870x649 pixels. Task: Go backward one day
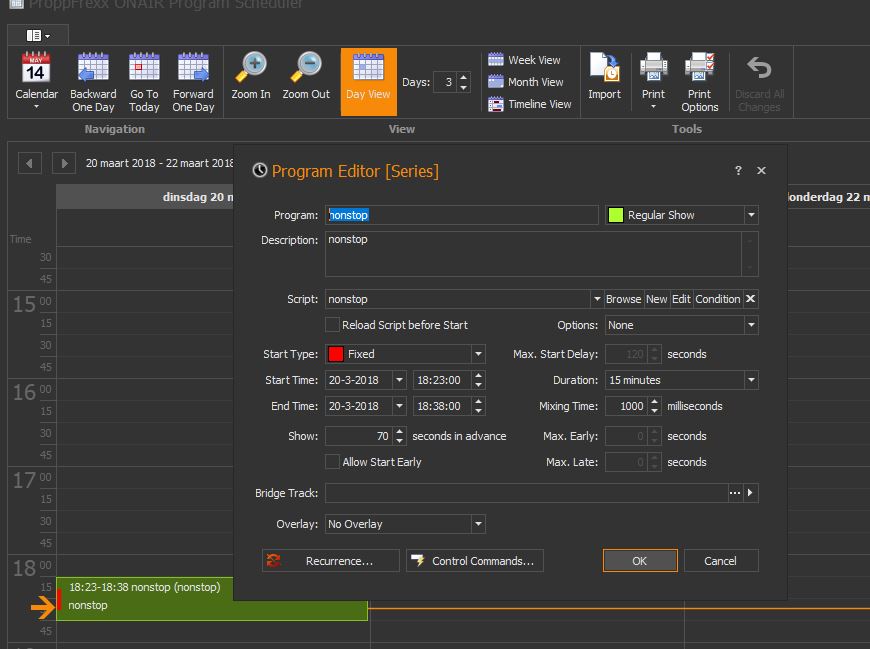tap(93, 82)
